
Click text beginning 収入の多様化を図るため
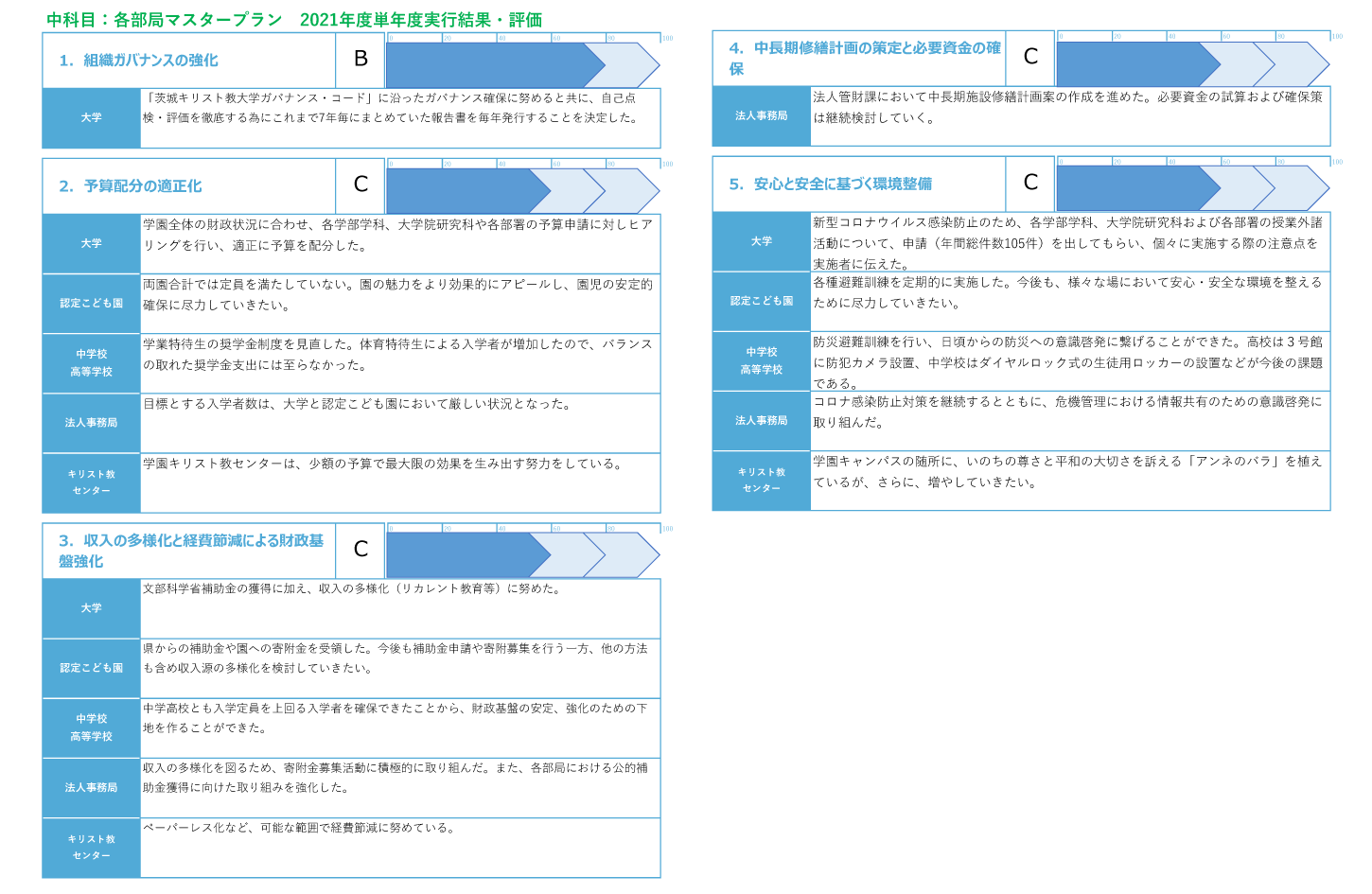pos(396,778)
